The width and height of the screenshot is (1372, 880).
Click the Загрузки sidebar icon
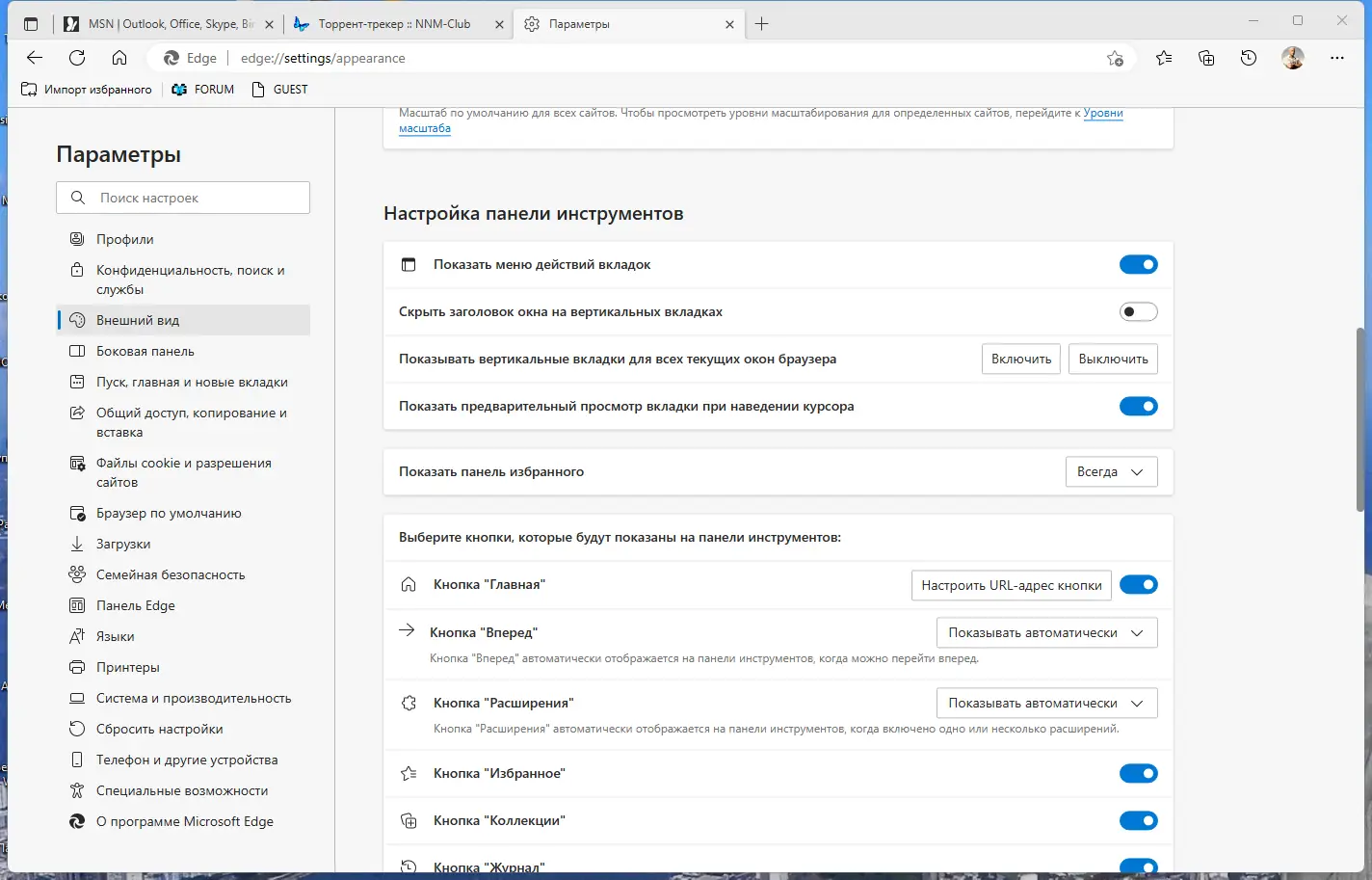[x=77, y=544]
